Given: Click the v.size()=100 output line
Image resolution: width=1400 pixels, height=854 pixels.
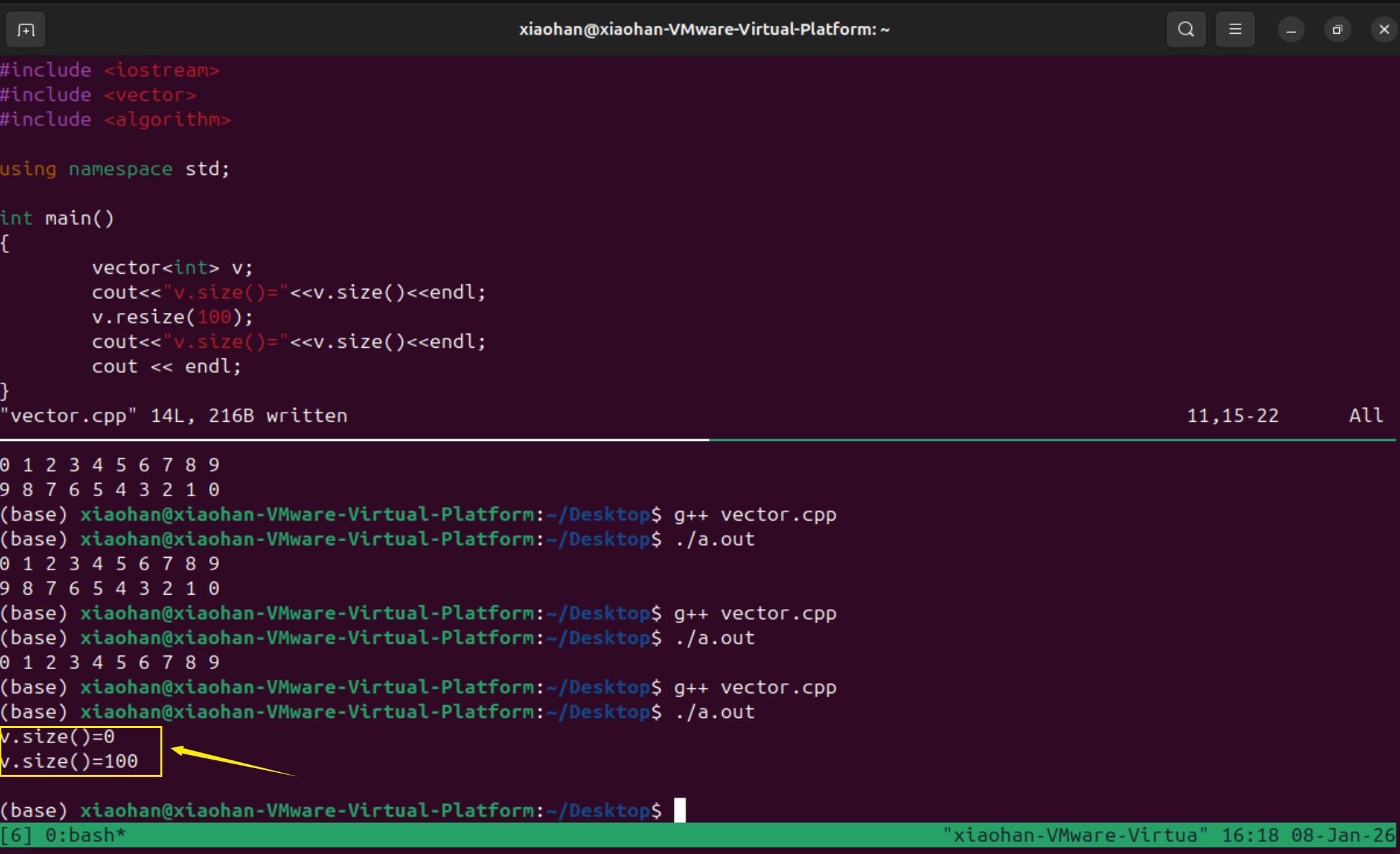Looking at the screenshot, I should pos(69,762).
